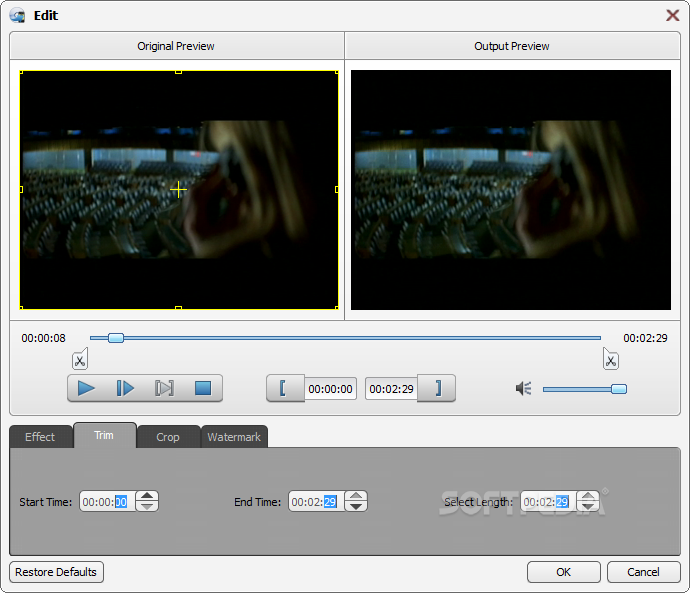Set trim end with right bracket button
Viewport: 690px width, 593px height.
pyautogui.click(x=436, y=388)
